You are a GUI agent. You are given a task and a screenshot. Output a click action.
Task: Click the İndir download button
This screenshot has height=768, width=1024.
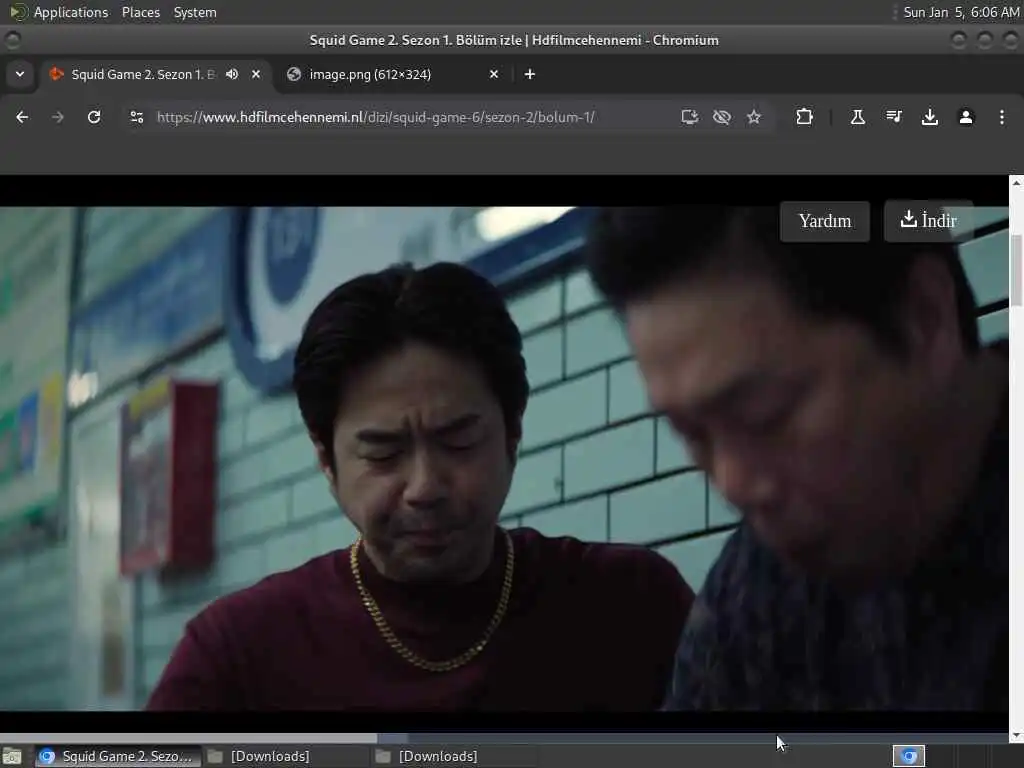pyautogui.click(x=929, y=221)
